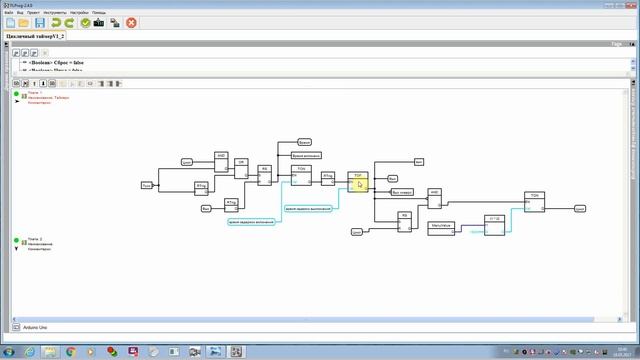The image size is (640, 360).
Task: Click the second key icon in tags panel
Action: (x=25, y=53)
